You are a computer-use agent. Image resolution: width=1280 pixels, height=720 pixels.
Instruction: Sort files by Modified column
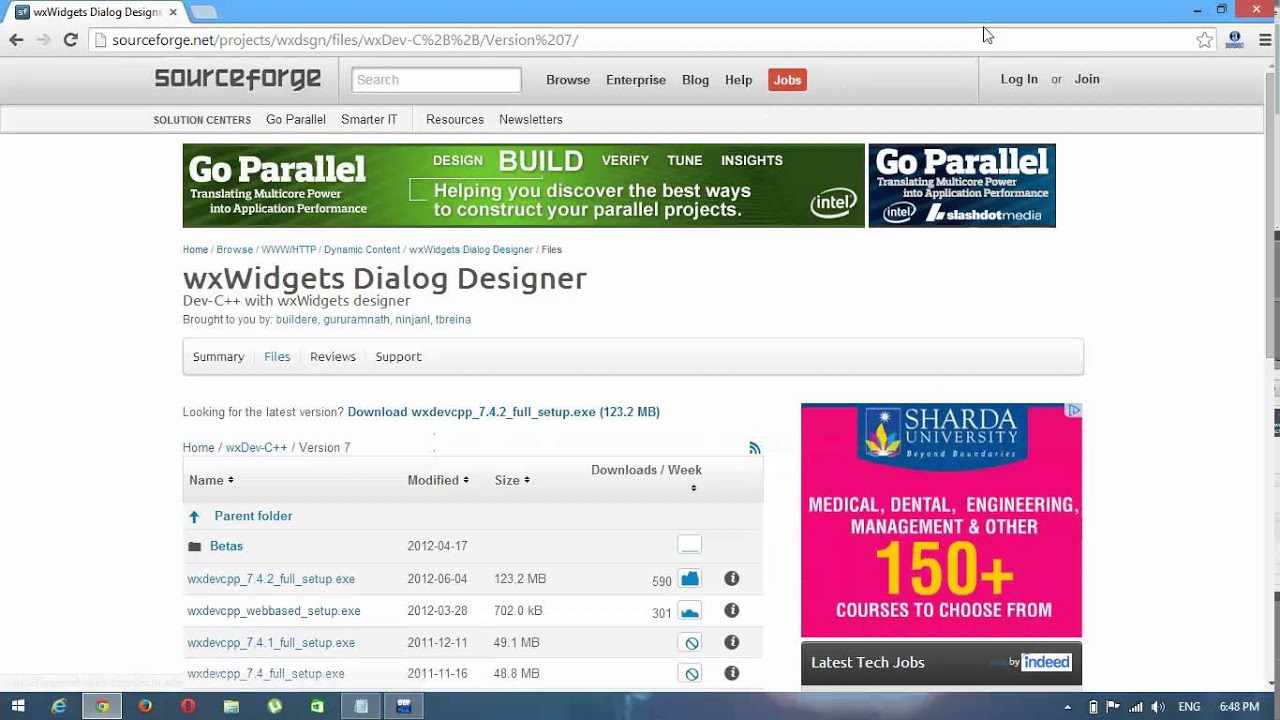tap(438, 480)
